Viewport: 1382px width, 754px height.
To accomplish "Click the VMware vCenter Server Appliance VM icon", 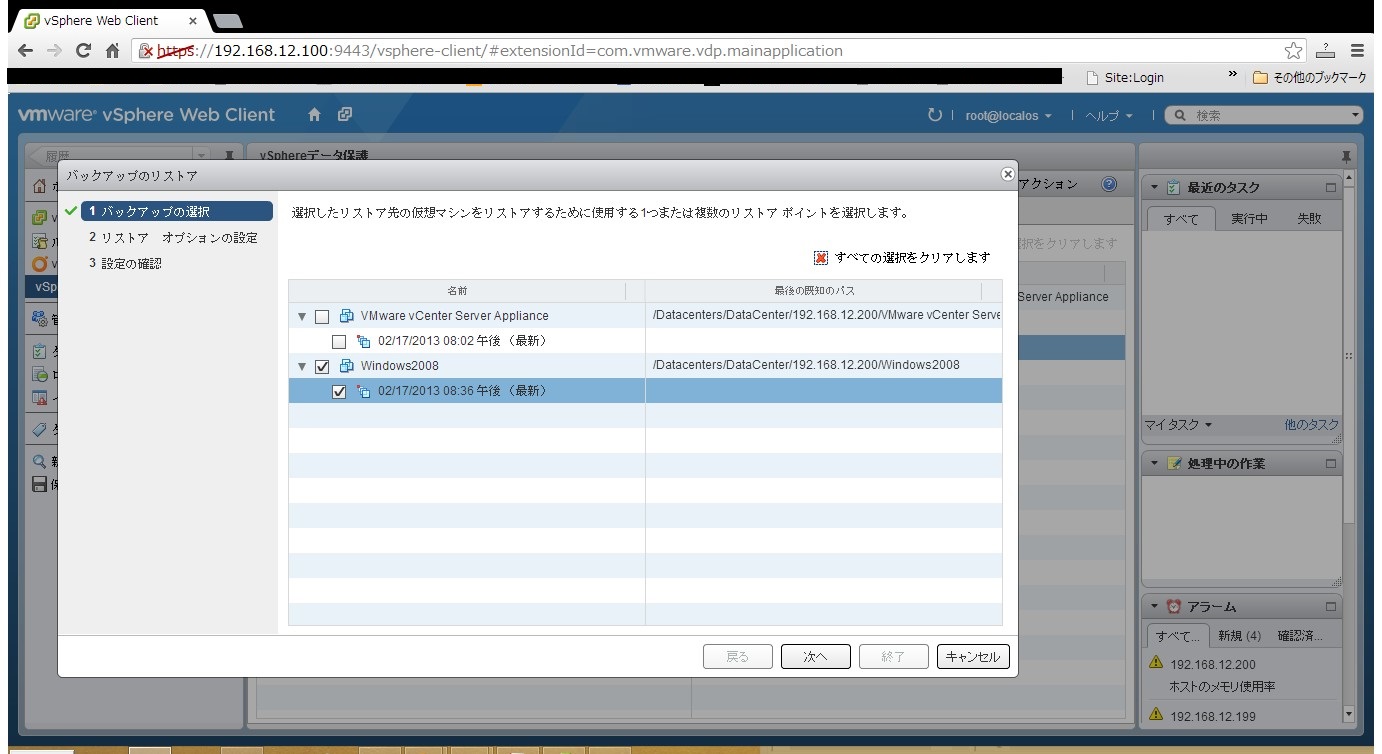I will (x=347, y=316).
